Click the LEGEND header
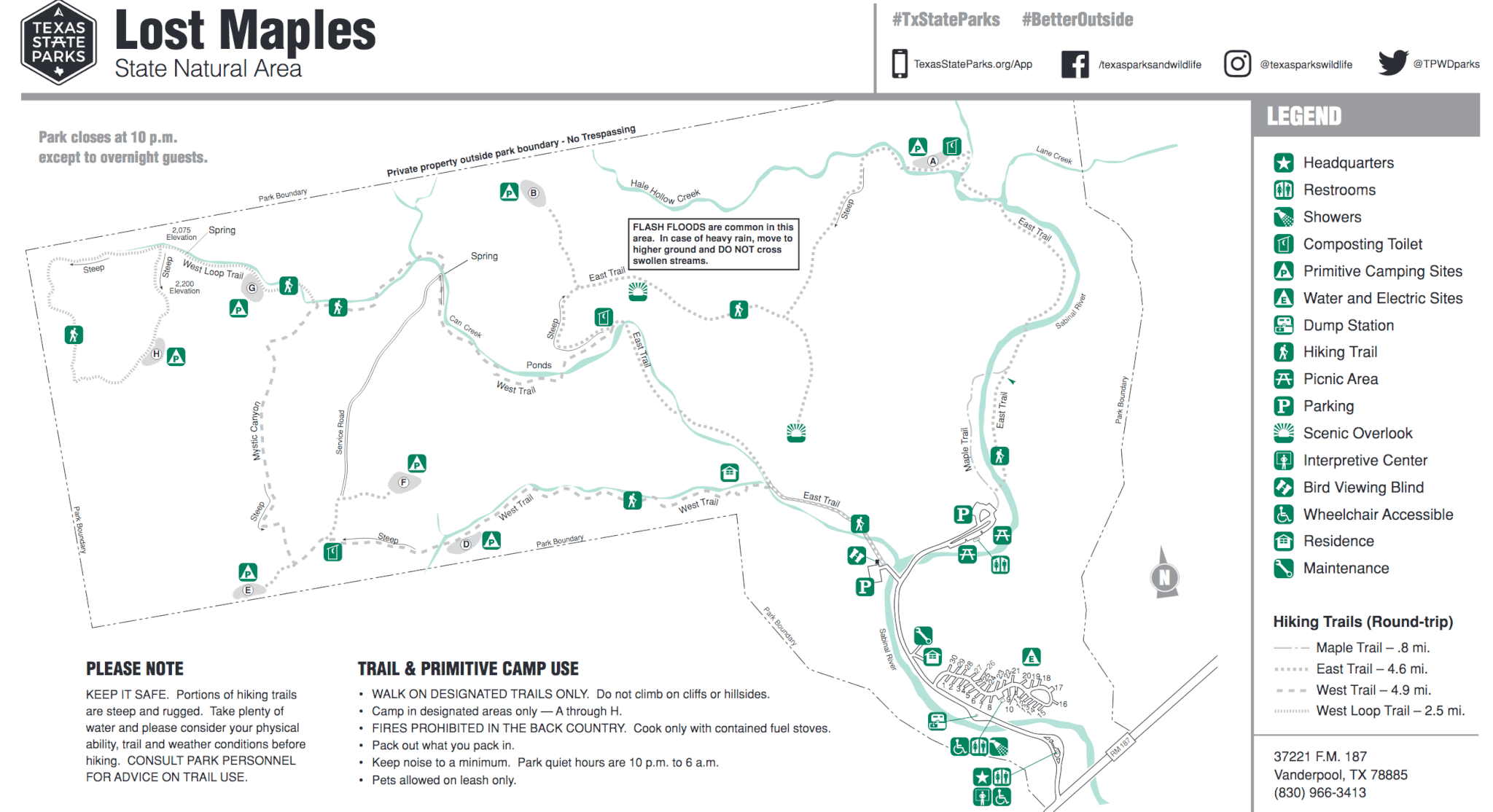The height and width of the screenshot is (812, 1493). tap(1304, 117)
